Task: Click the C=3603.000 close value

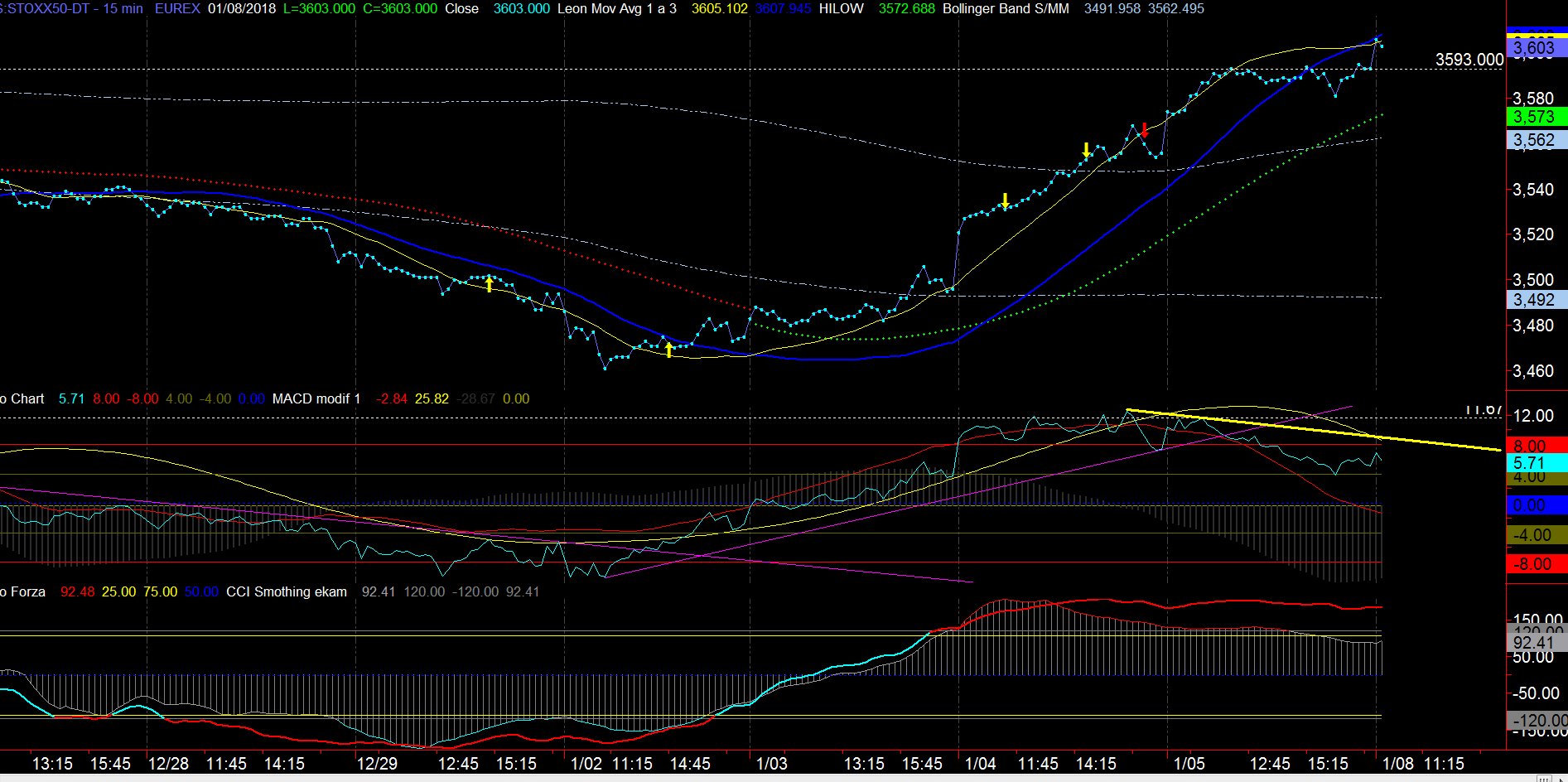Action: coord(400,8)
